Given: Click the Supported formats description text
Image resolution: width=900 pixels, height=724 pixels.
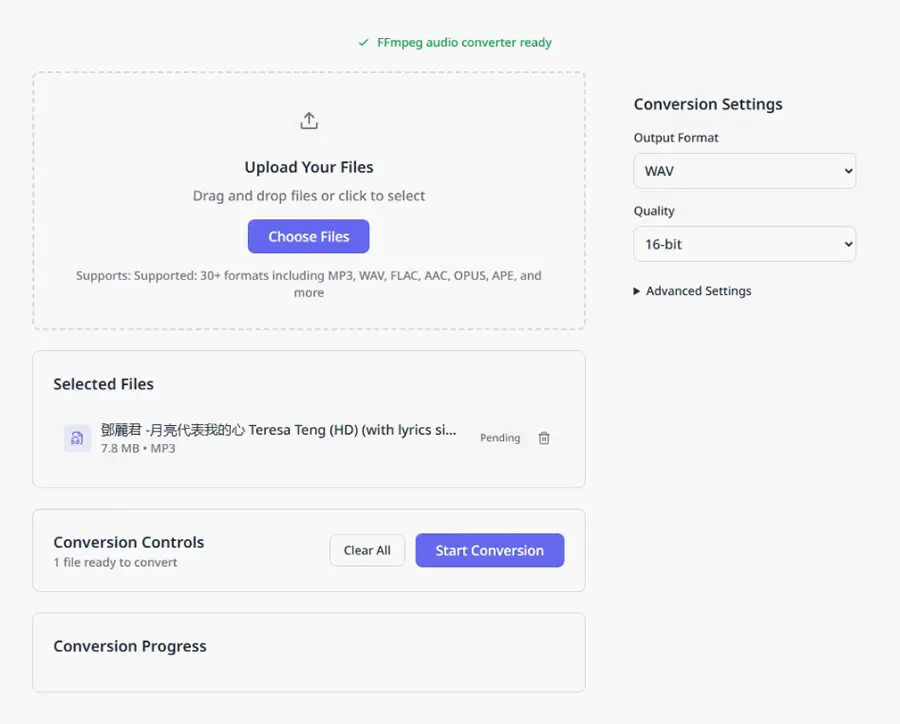Looking at the screenshot, I should (309, 284).
